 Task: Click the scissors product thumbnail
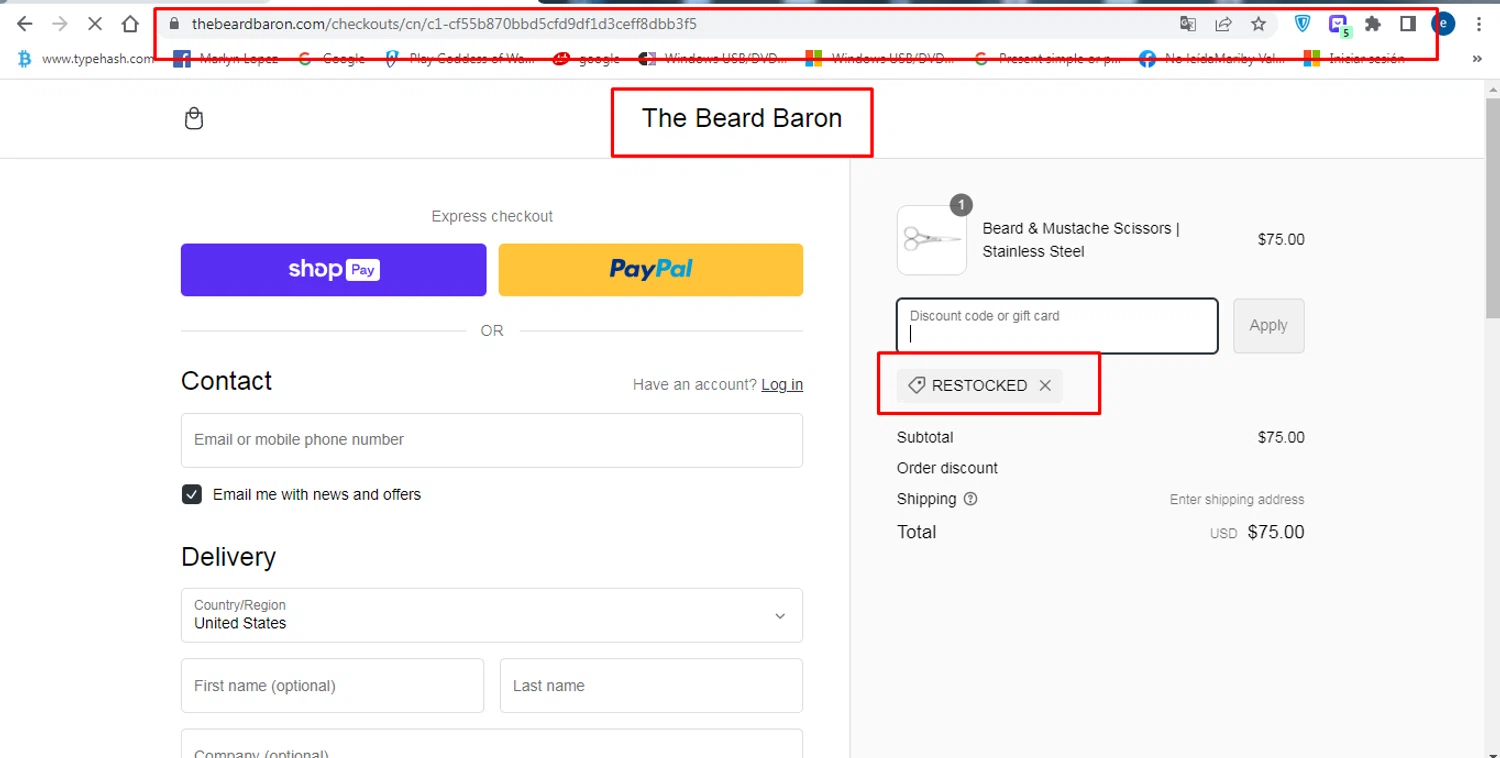pyautogui.click(x=932, y=240)
